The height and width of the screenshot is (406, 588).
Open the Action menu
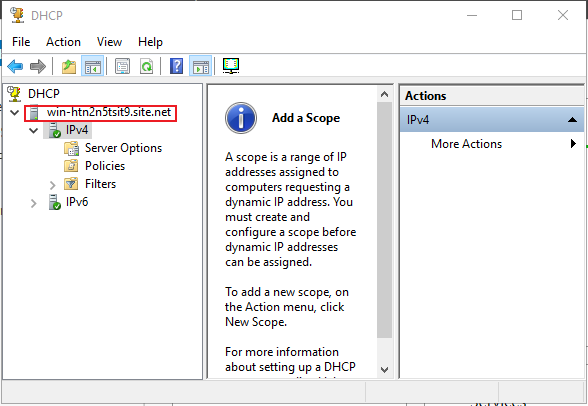tap(63, 42)
